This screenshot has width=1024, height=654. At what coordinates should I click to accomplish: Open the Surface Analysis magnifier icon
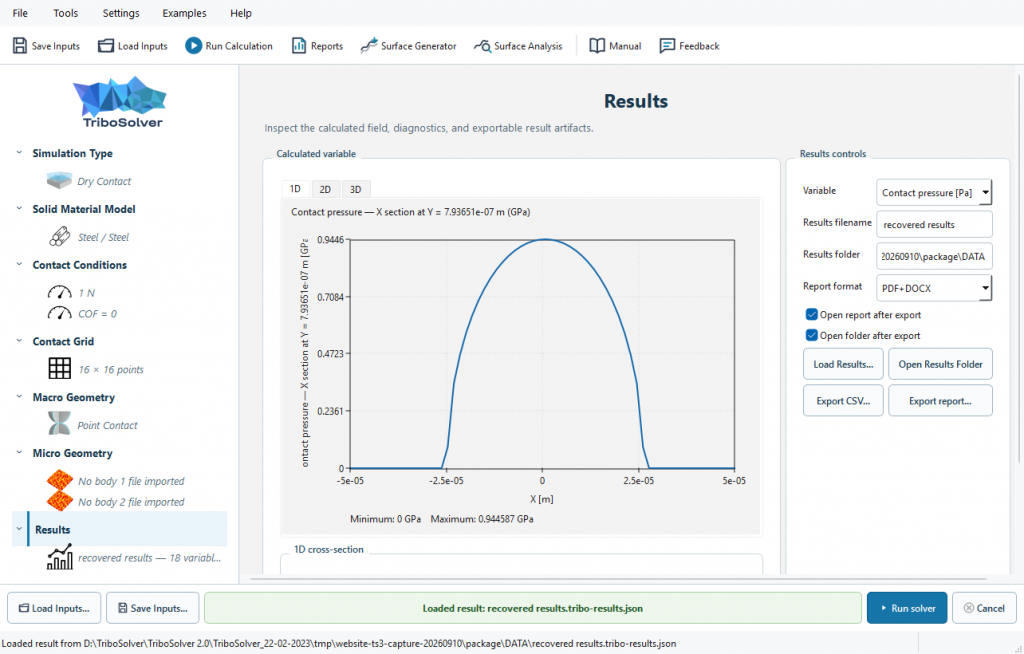pyautogui.click(x=482, y=46)
